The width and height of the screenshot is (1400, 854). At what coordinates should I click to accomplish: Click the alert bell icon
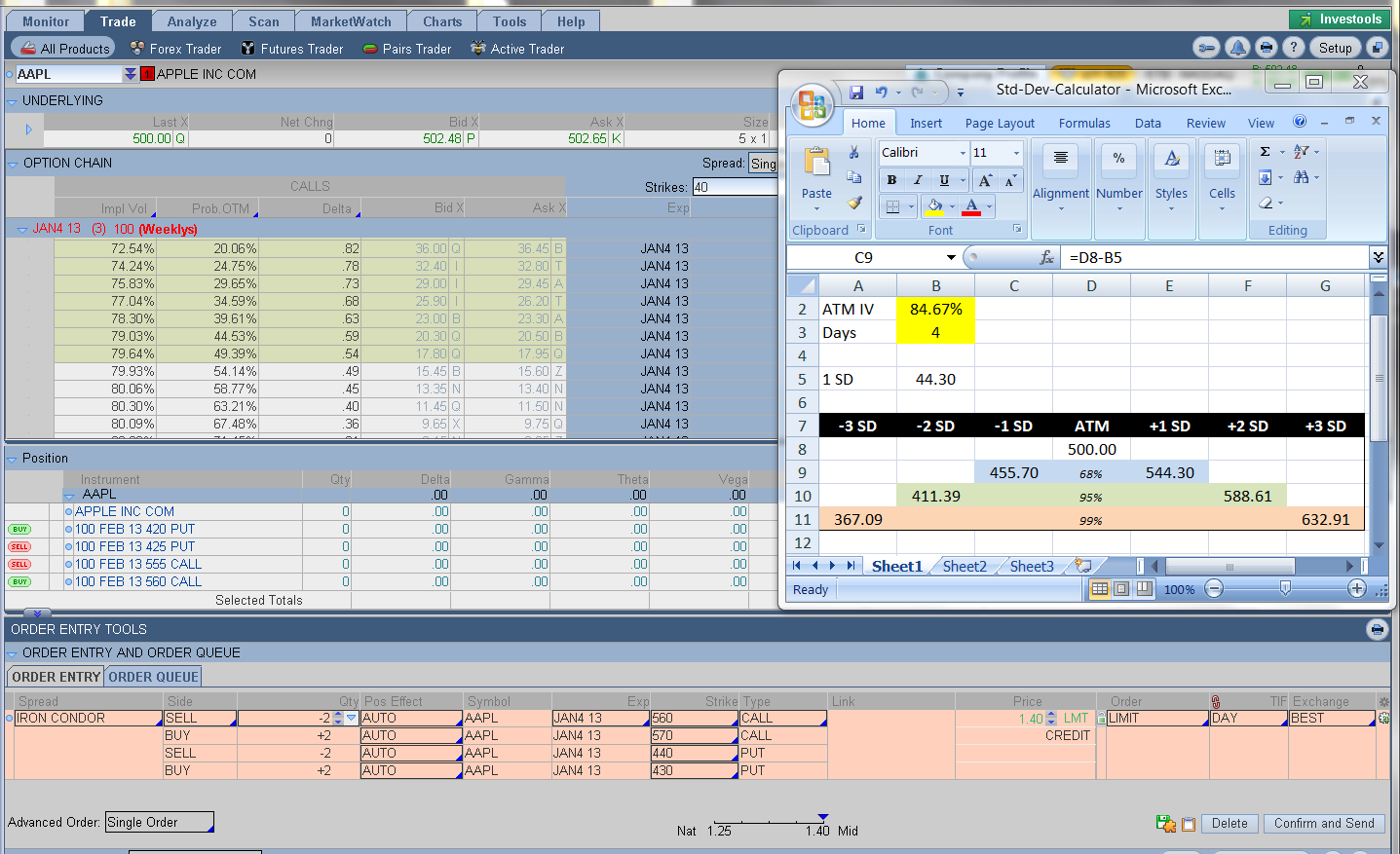pyautogui.click(x=1236, y=48)
